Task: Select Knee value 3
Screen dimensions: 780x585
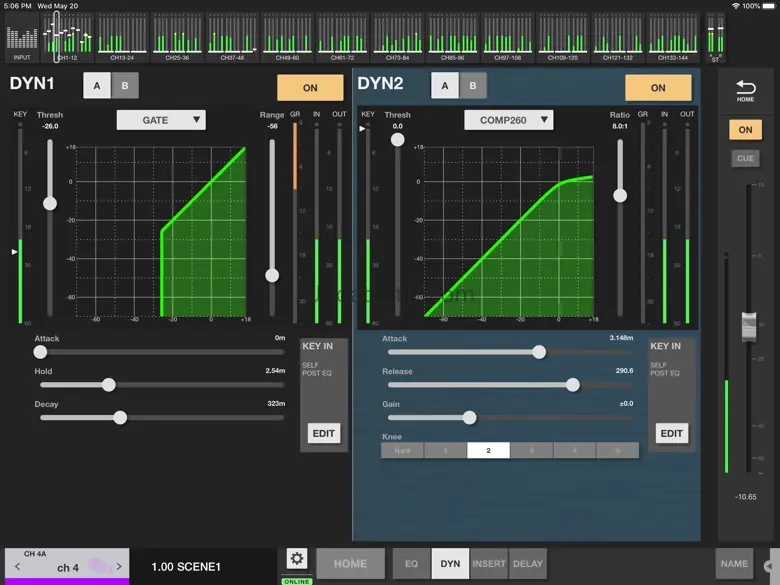Action: (531, 451)
